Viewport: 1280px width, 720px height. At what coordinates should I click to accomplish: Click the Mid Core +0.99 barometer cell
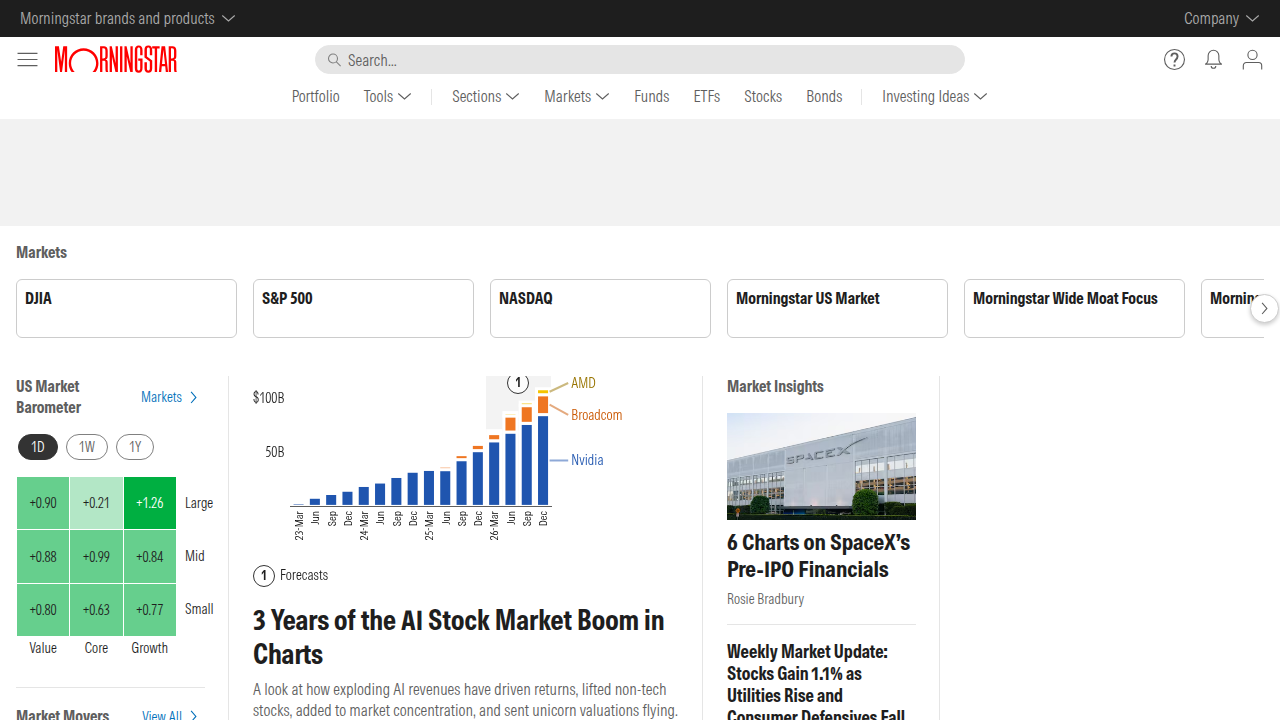(97, 556)
